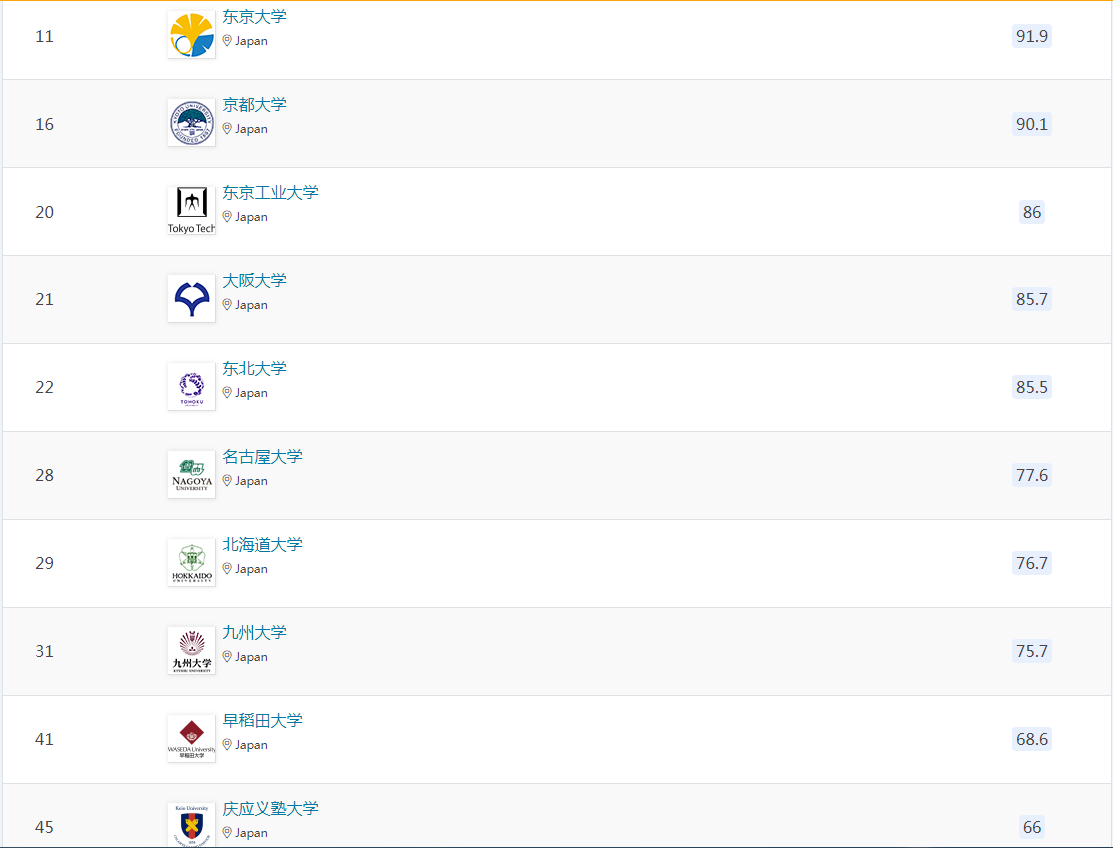This screenshot has width=1113, height=848.
Task: Click rank number 11
Action: (x=45, y=36)
